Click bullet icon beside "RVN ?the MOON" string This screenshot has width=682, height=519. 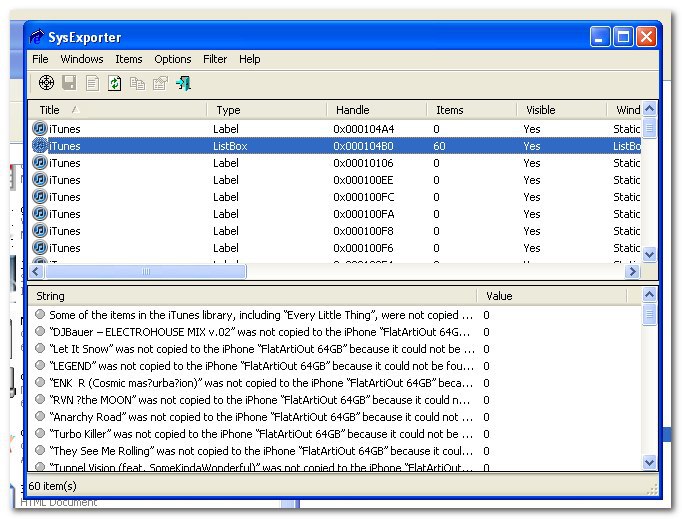point(40,399)
